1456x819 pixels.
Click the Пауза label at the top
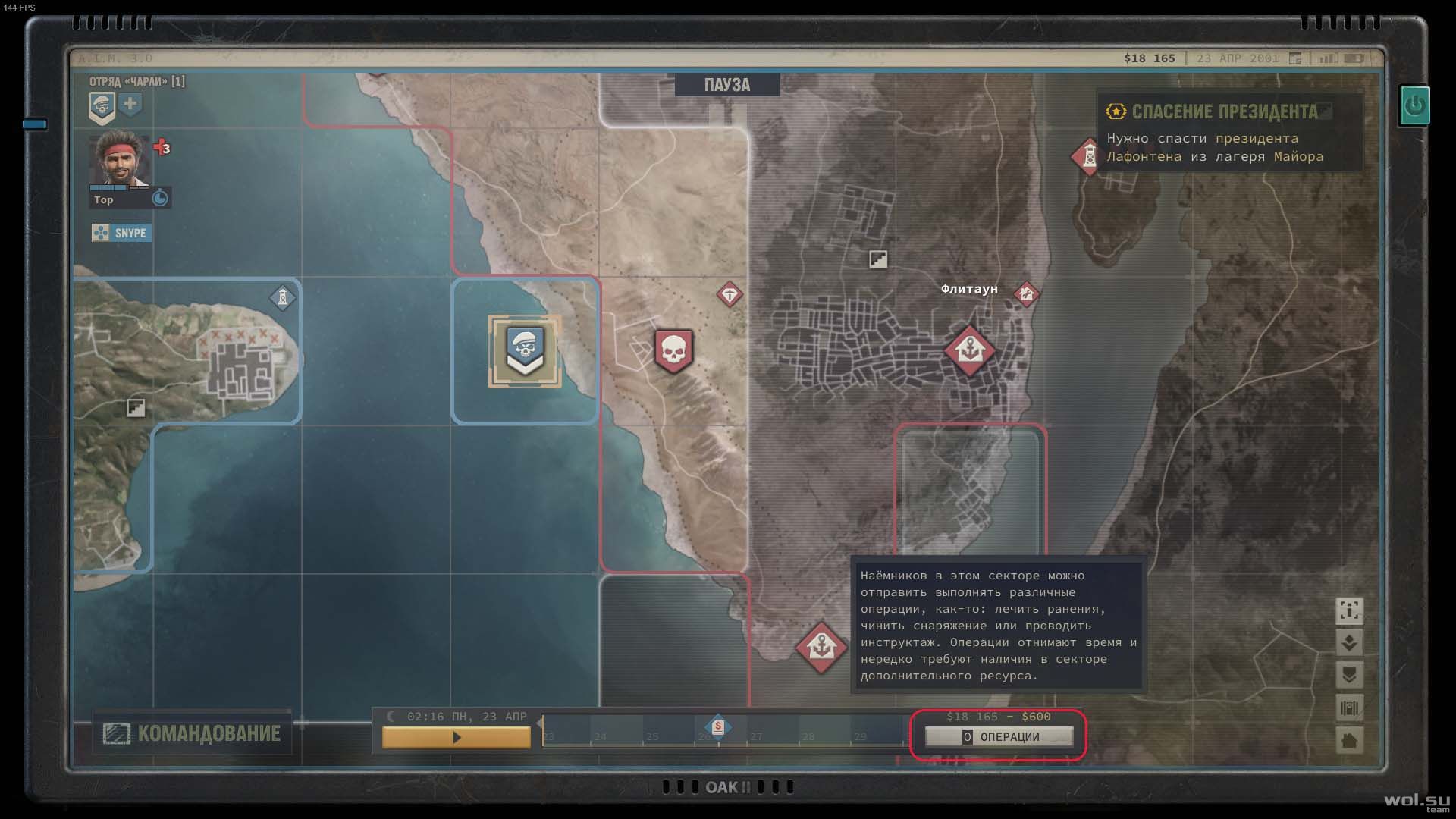tap(727, 85)
